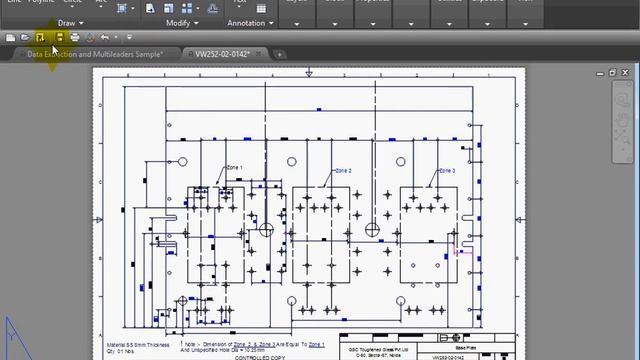Click the Full Navigation Wheel icon
640x360 pixels.
(x=622, y=99)
